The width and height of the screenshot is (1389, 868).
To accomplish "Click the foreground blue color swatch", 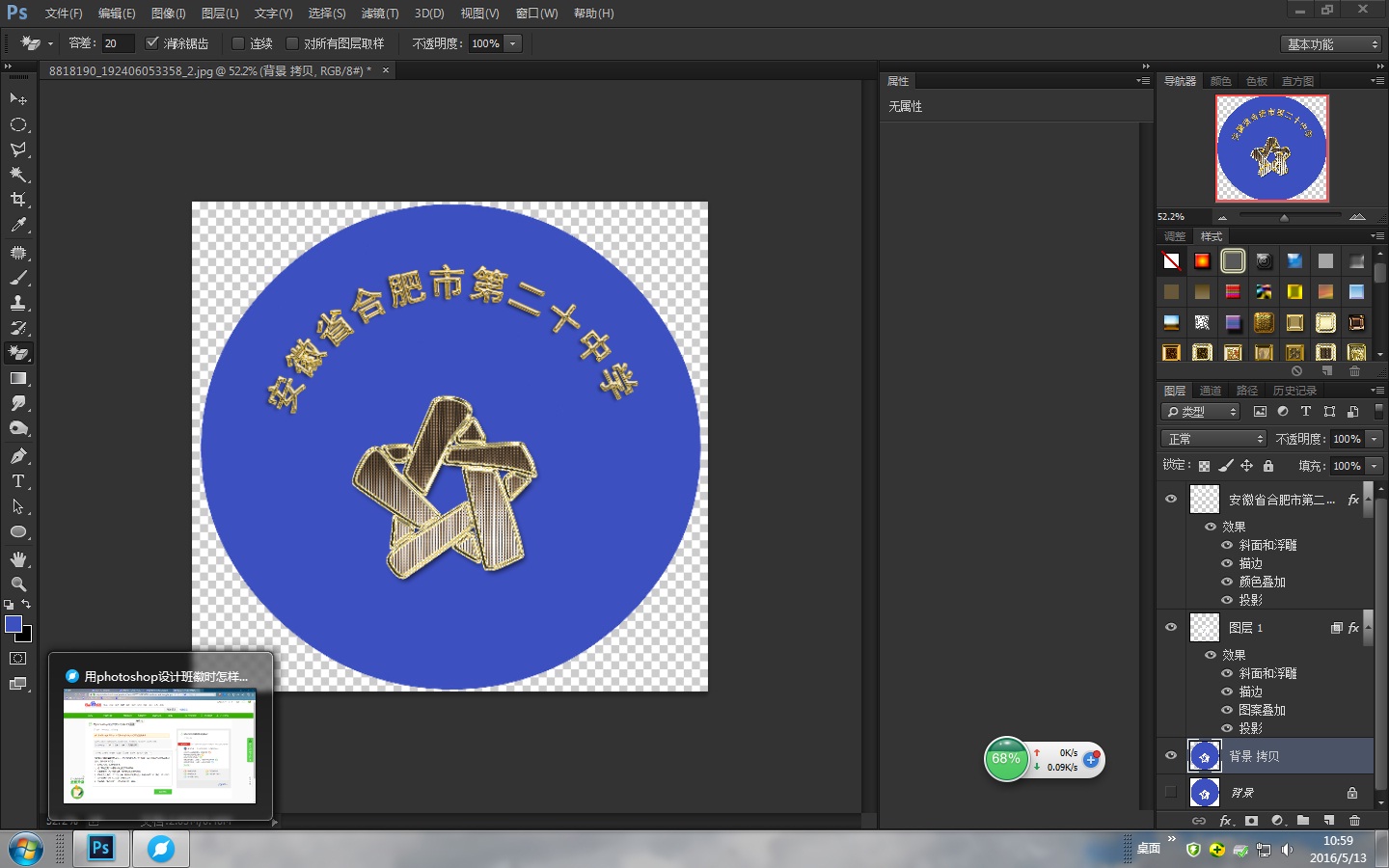I will click(14, 624).
